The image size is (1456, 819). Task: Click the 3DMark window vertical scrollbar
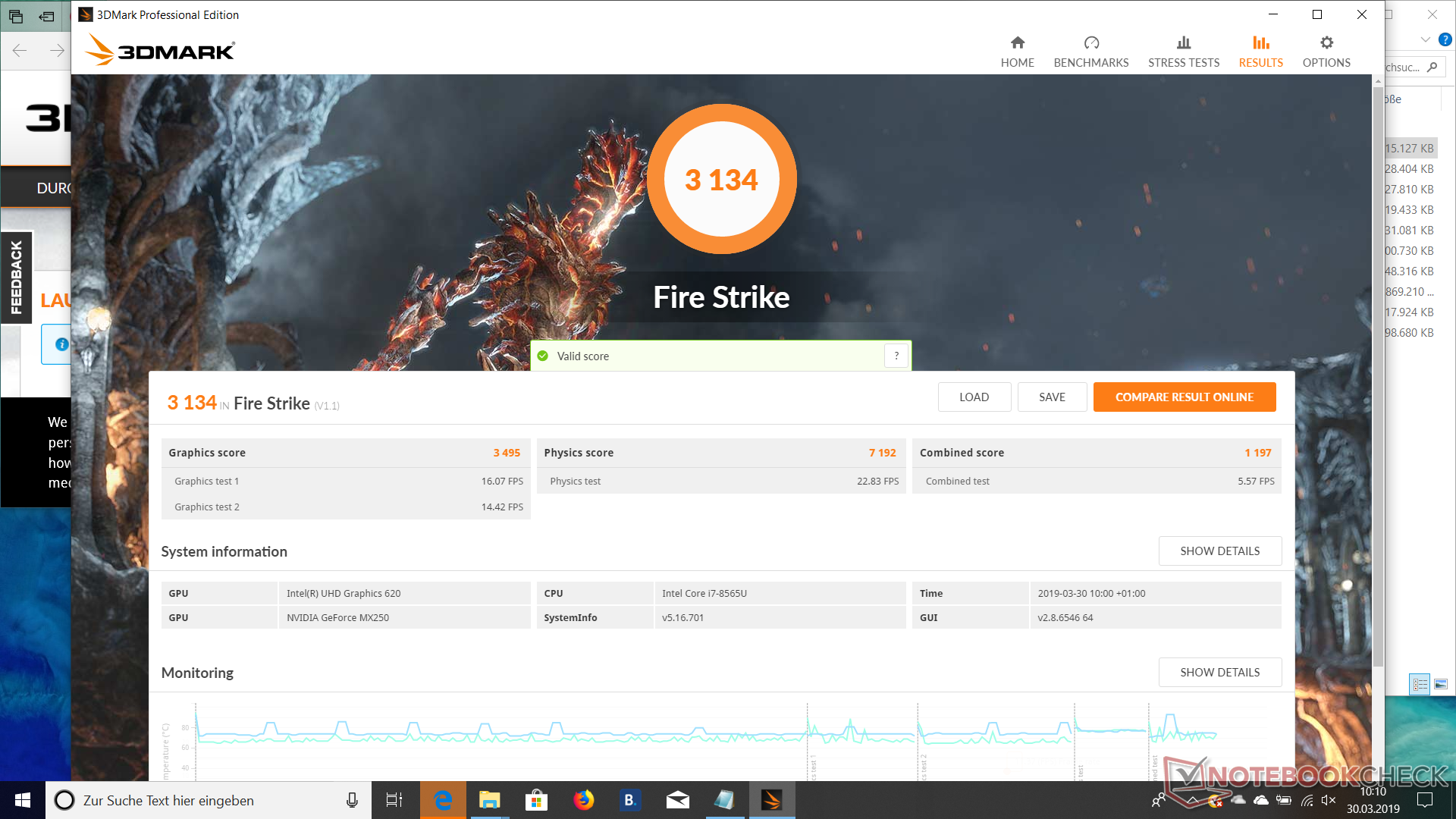click(x=1378, y=375)
